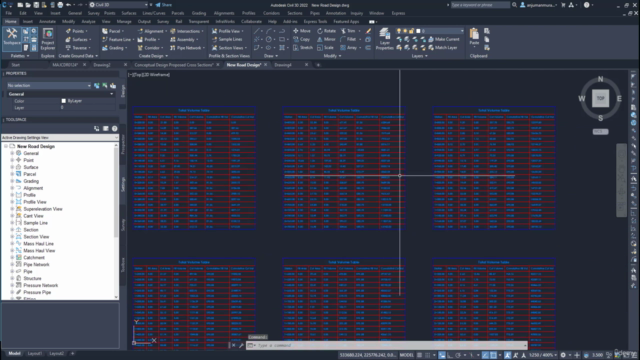Click the Profile View button
Image resolution: width=640 pixels, height=360 pixels.
coord(228,31)
